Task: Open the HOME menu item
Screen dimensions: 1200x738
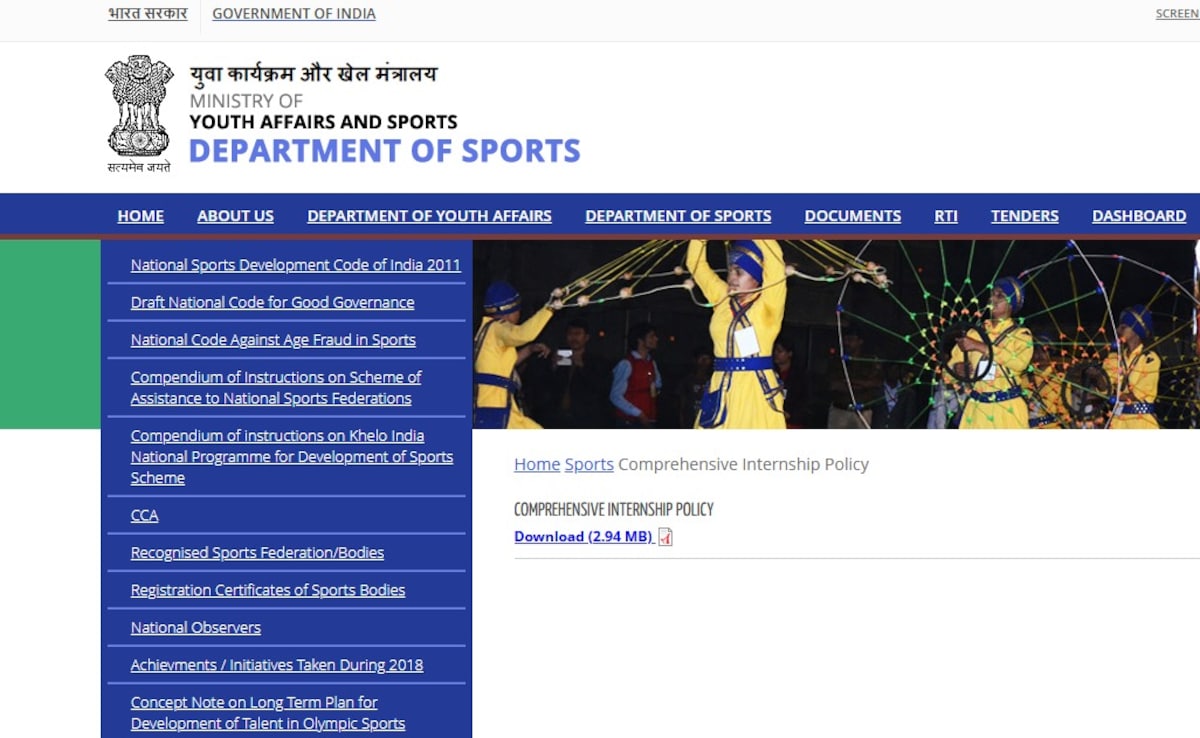Action: [140, 216]
